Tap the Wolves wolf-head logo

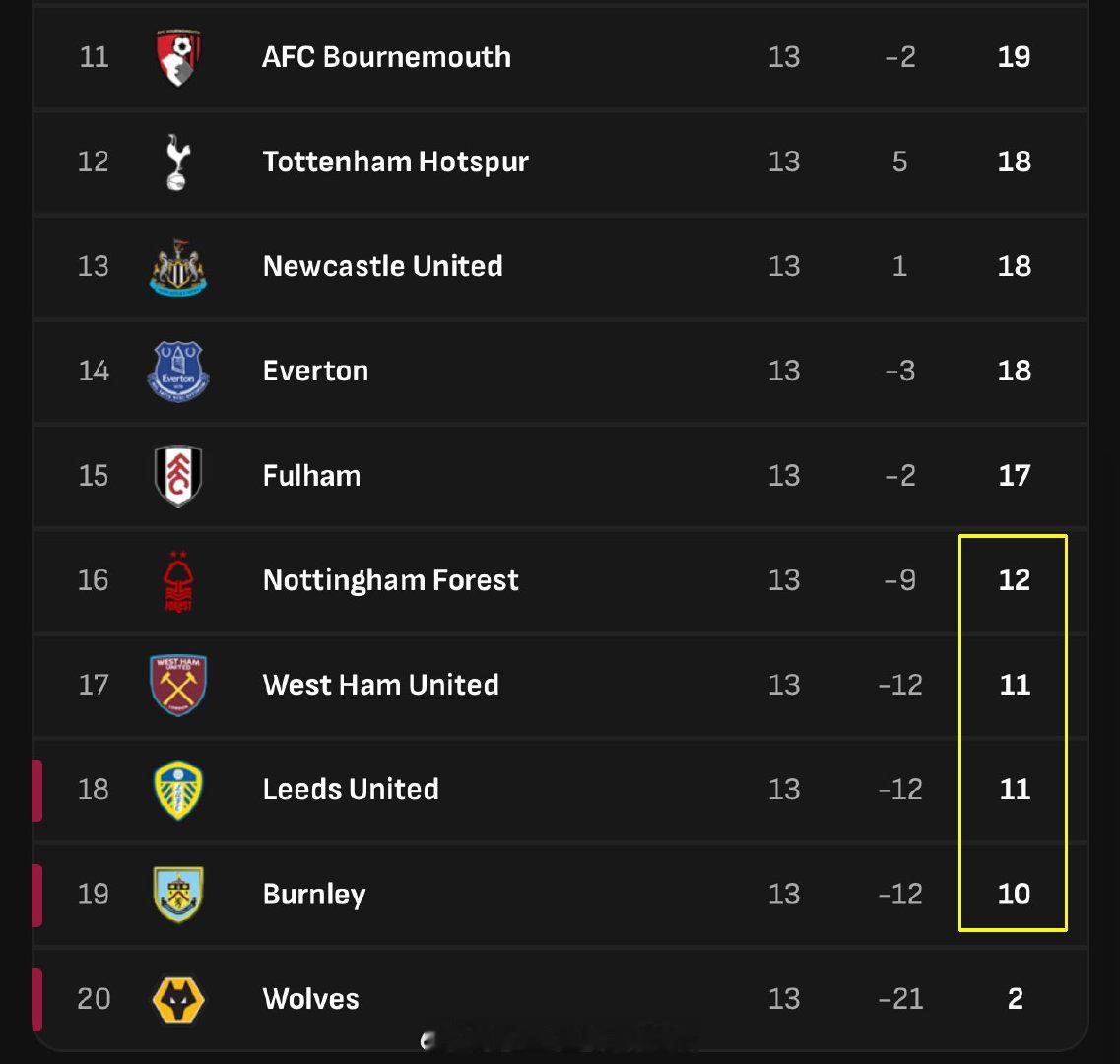(x=178, y=999)
